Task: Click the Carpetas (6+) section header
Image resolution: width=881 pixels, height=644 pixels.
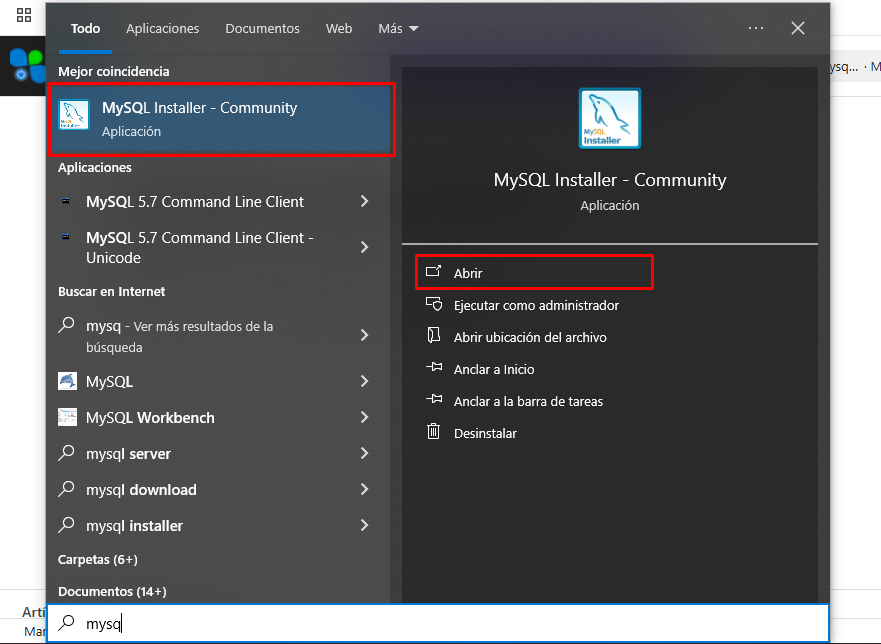Action: click(x=98, y=560)
